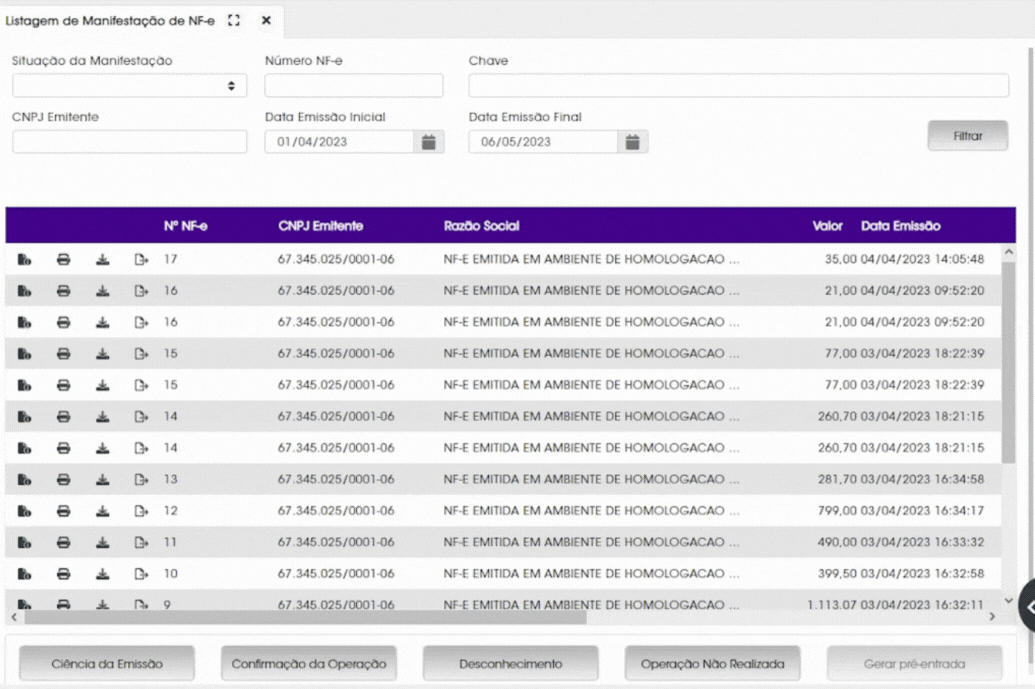Click the file export icon for NF-e 10
The image size is (1035, 689).
pyautogui.click(x=141, y=574)
